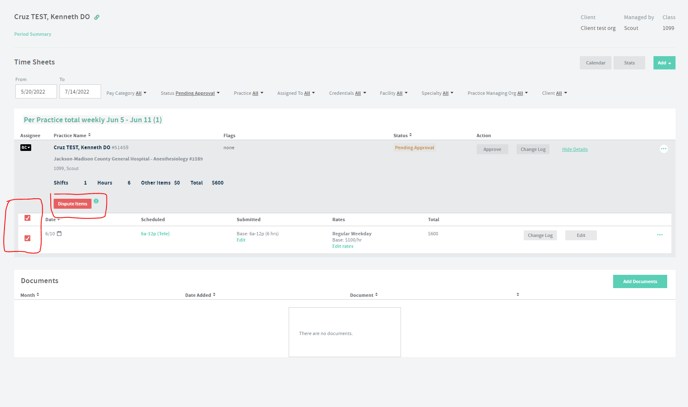This screenshot has width=688, height=407.
Task: Click the red Dispute Items button
Action: pyautogui.click(x=72, y=203)
